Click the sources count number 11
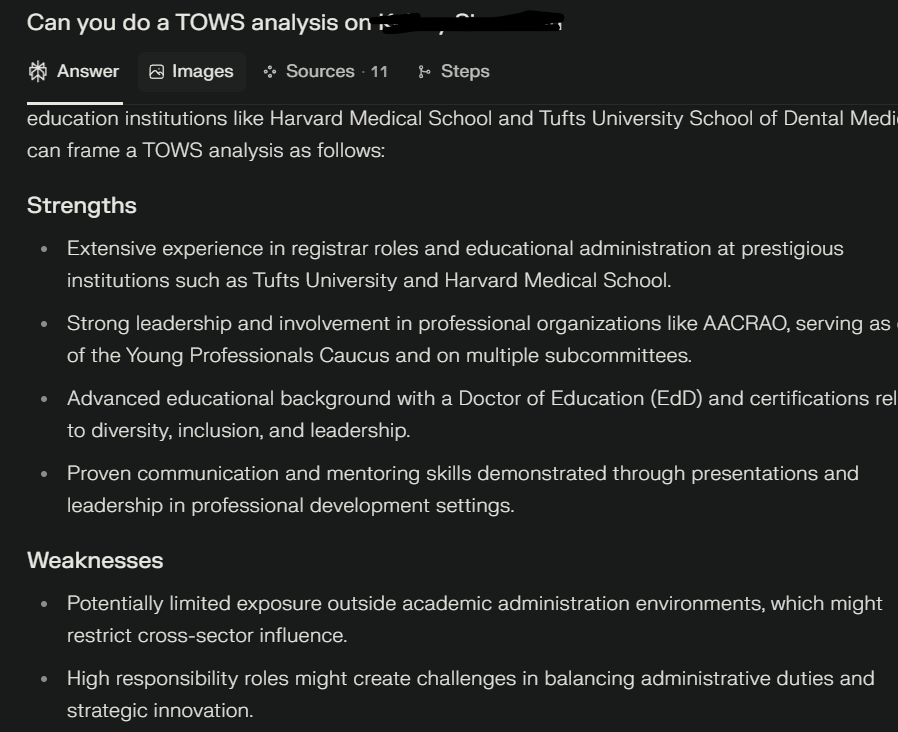 tap(379, 72)
